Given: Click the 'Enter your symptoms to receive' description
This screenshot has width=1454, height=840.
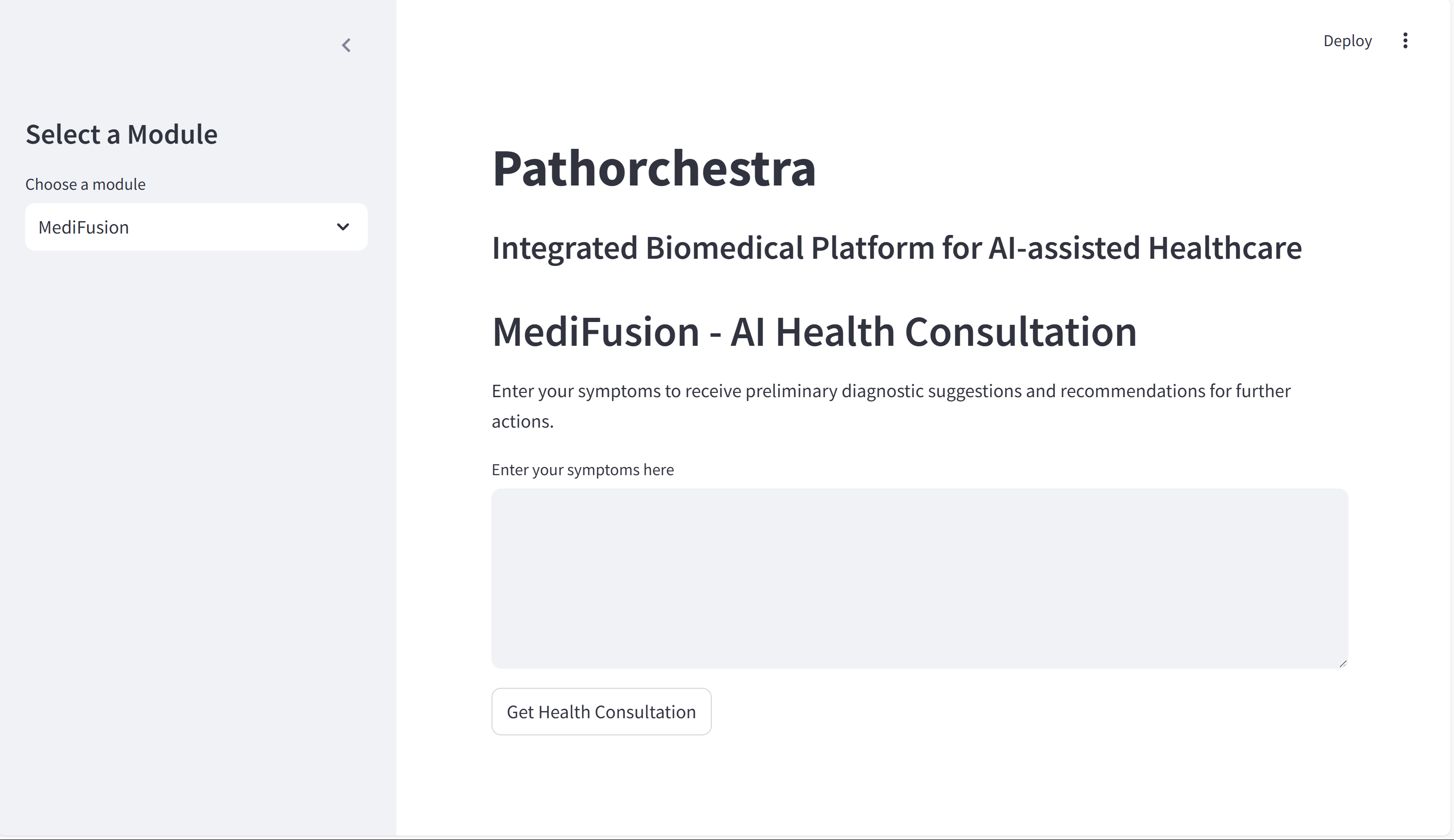Looking at the screenshot, I should pyautogui.click(x=890, y=391).
